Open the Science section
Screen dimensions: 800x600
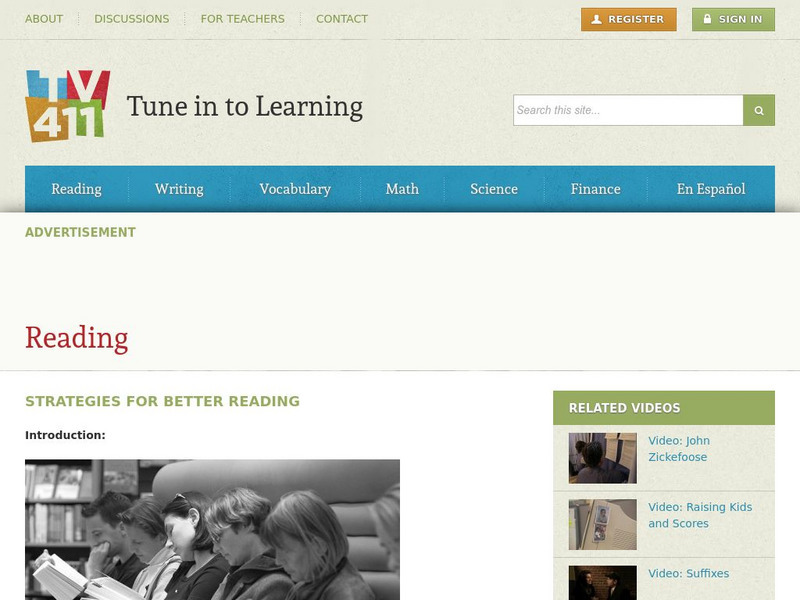coord(494,189)
